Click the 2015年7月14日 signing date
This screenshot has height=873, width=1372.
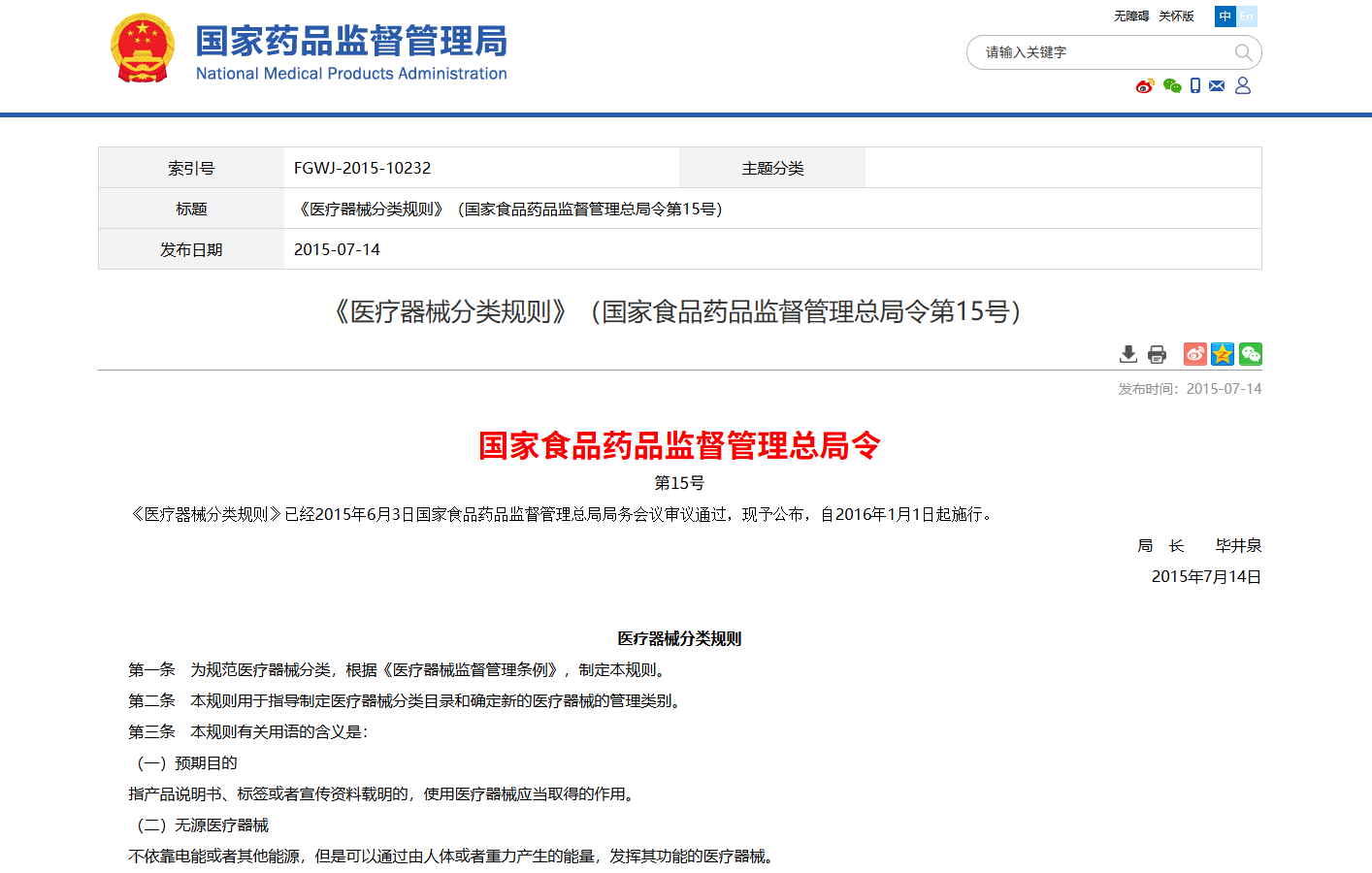(x=1206, y=577)
